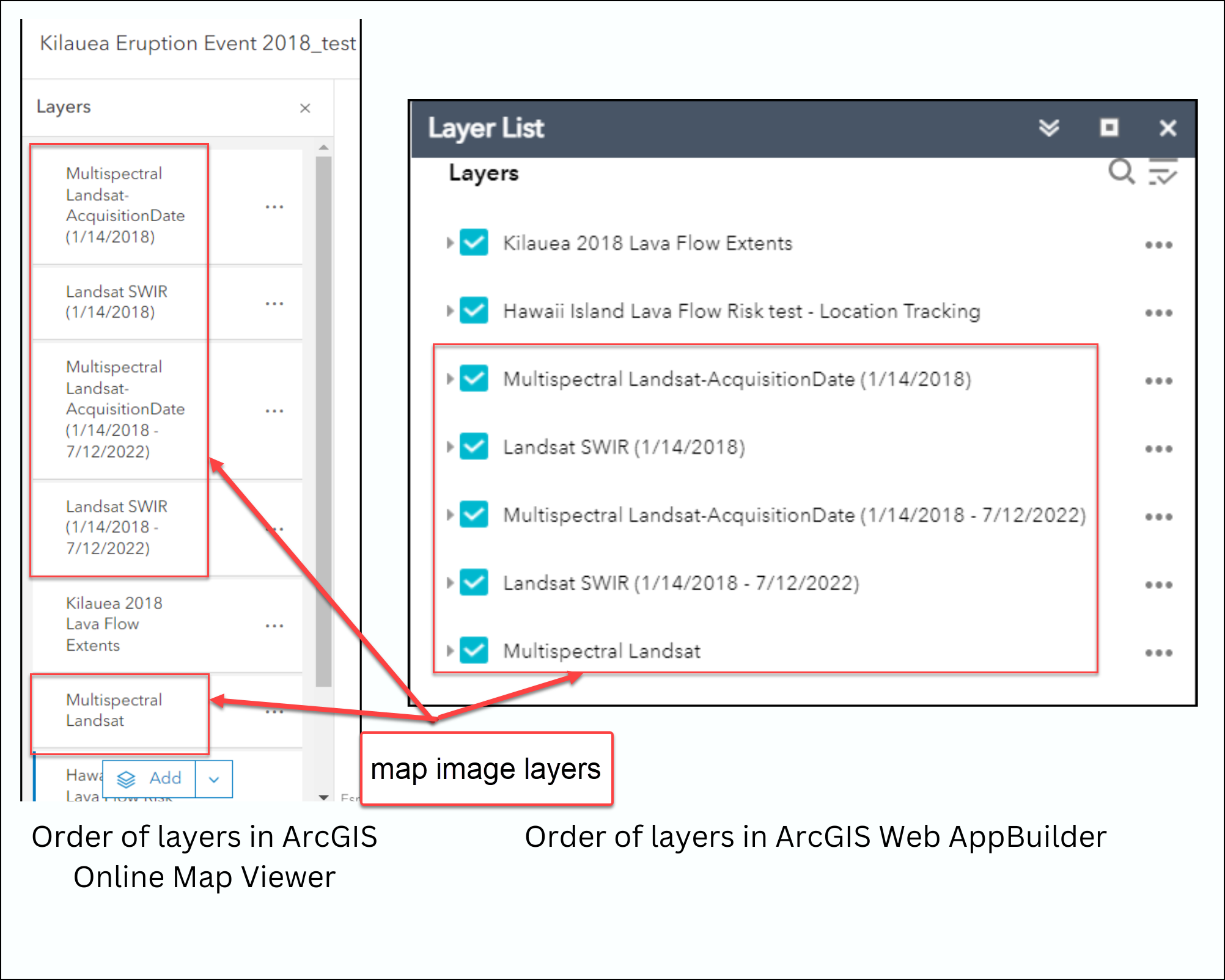Screen dimensions: 1225x980
Task: Click the Add layer button
Action: (149, 778)
